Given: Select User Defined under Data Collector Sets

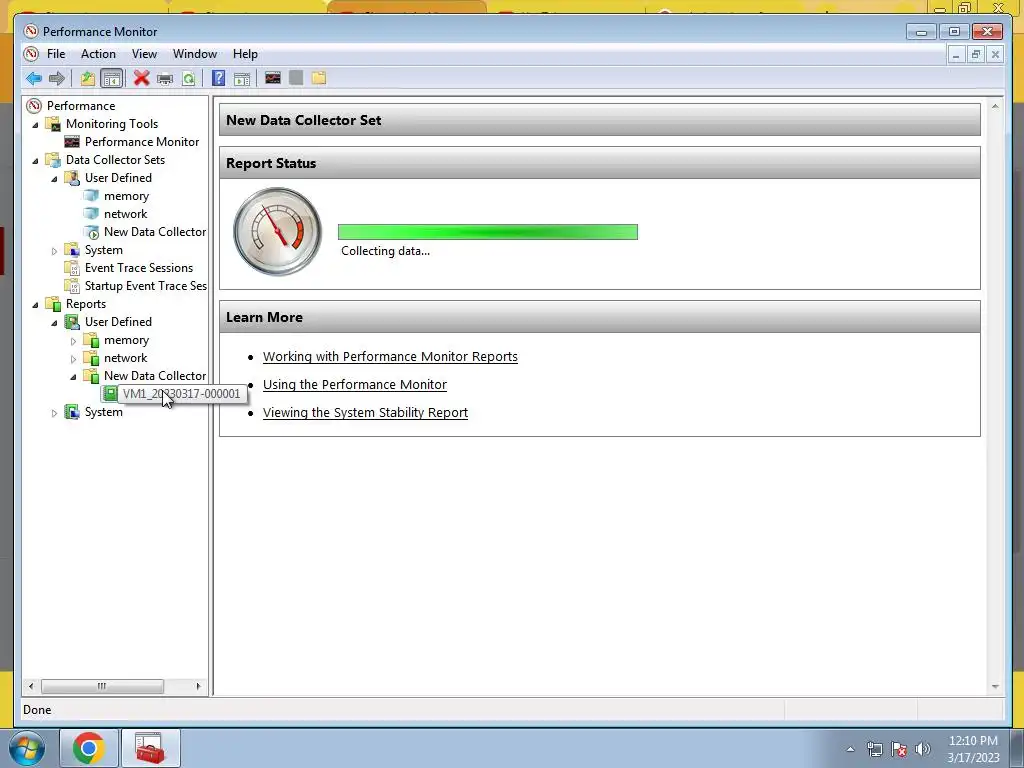Looking at the screenshot, I should tap(118, 178).
